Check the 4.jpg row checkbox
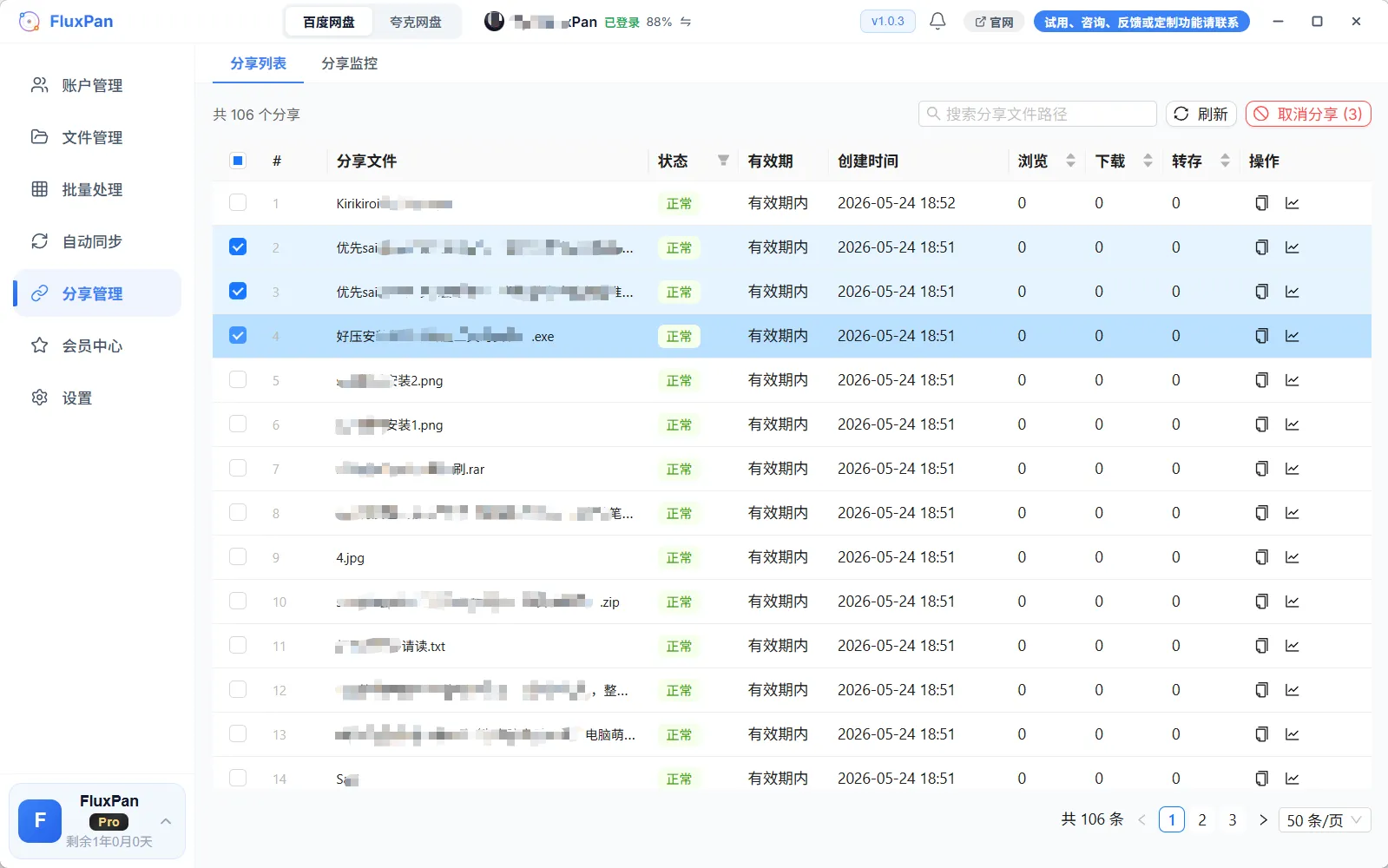This screenshot has width=1388, height=868. tap(238, 557)
